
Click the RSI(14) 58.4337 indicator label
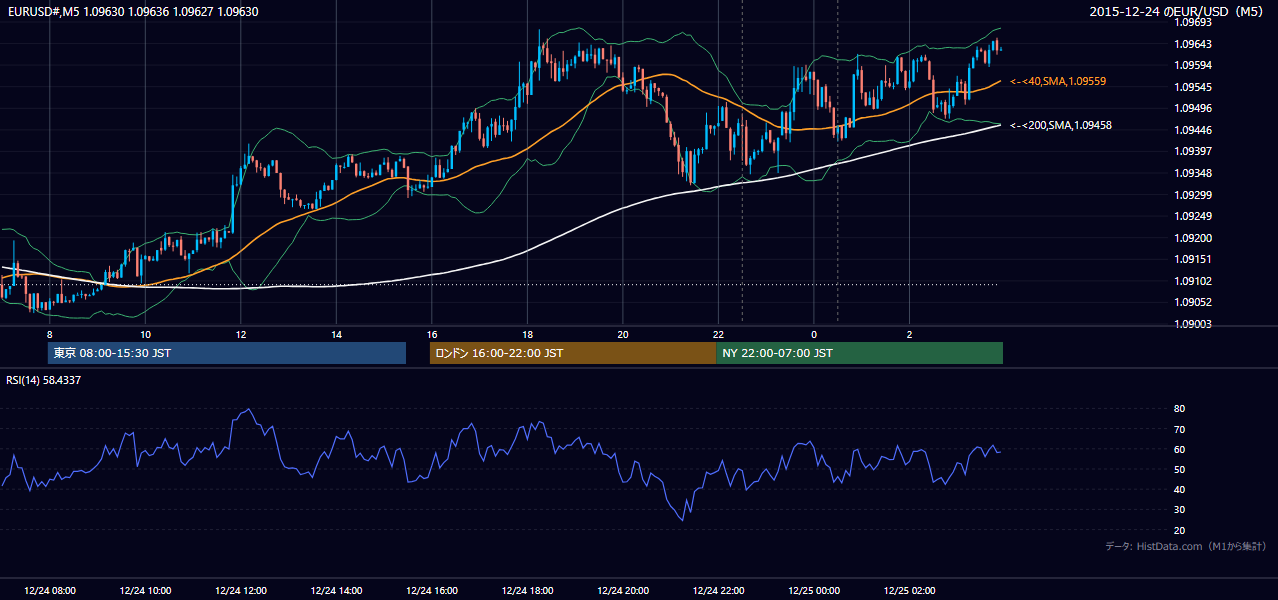click(44, 380)
